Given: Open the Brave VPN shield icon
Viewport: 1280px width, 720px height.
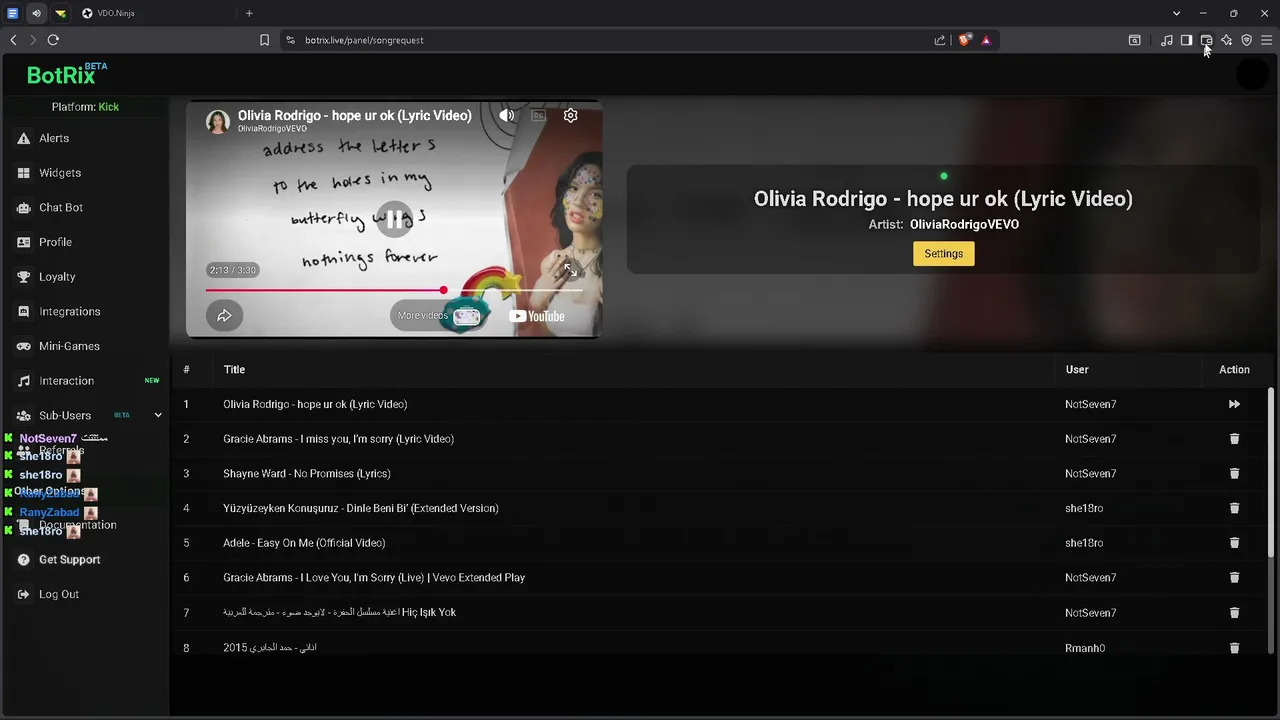Looking at the screenshot, I should coord(1246,40).
